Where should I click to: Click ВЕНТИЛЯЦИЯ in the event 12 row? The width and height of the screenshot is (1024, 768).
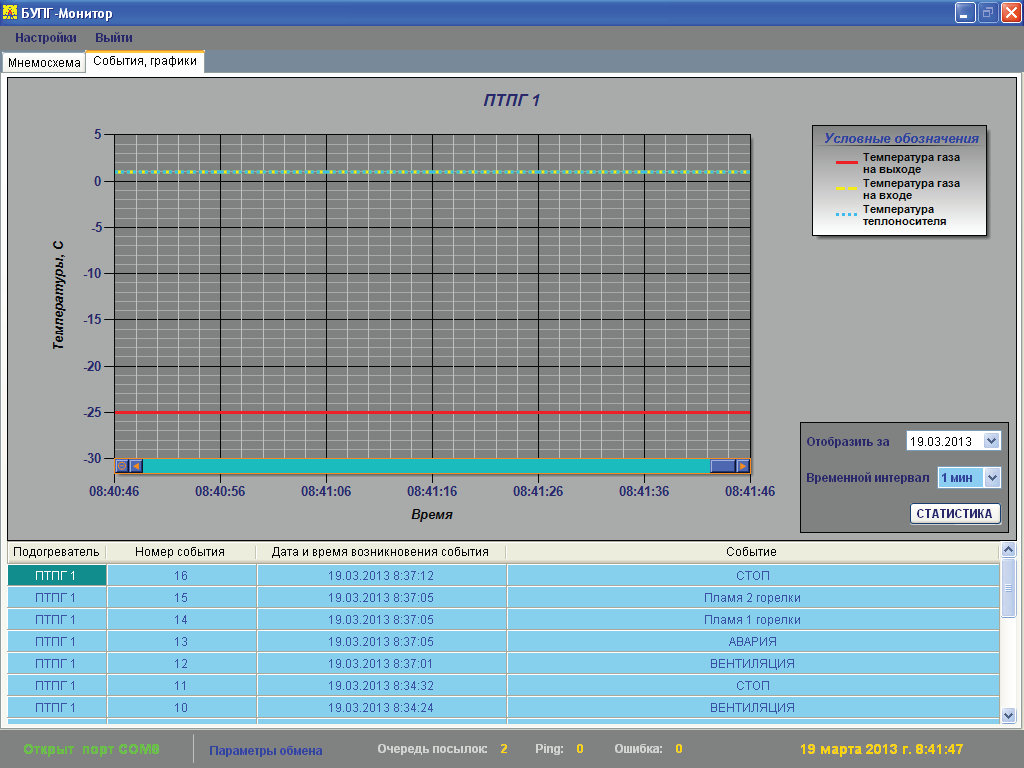753,664
